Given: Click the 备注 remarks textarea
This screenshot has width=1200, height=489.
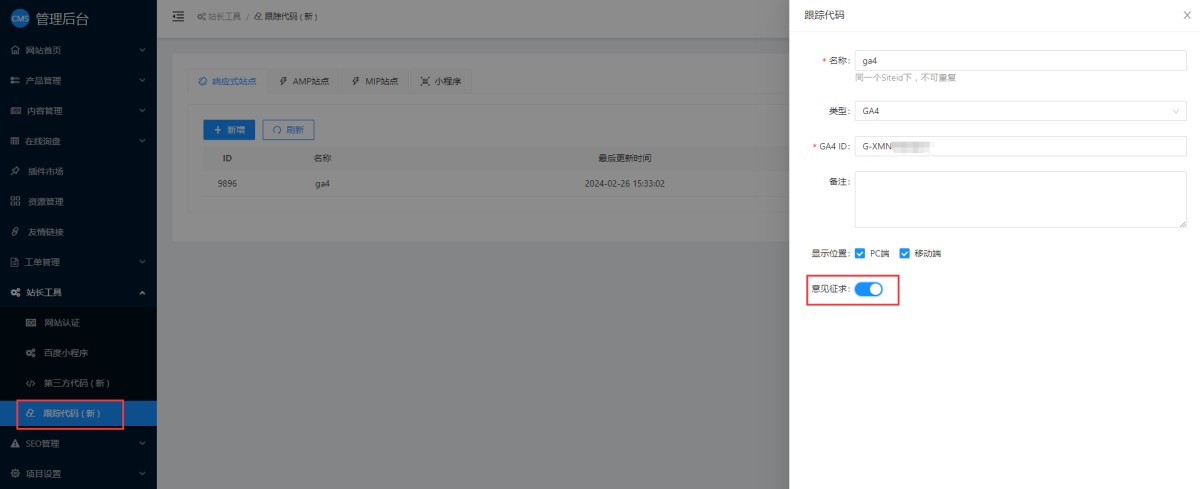Looking at the screenshot, I should click(x=1020, y=199).
